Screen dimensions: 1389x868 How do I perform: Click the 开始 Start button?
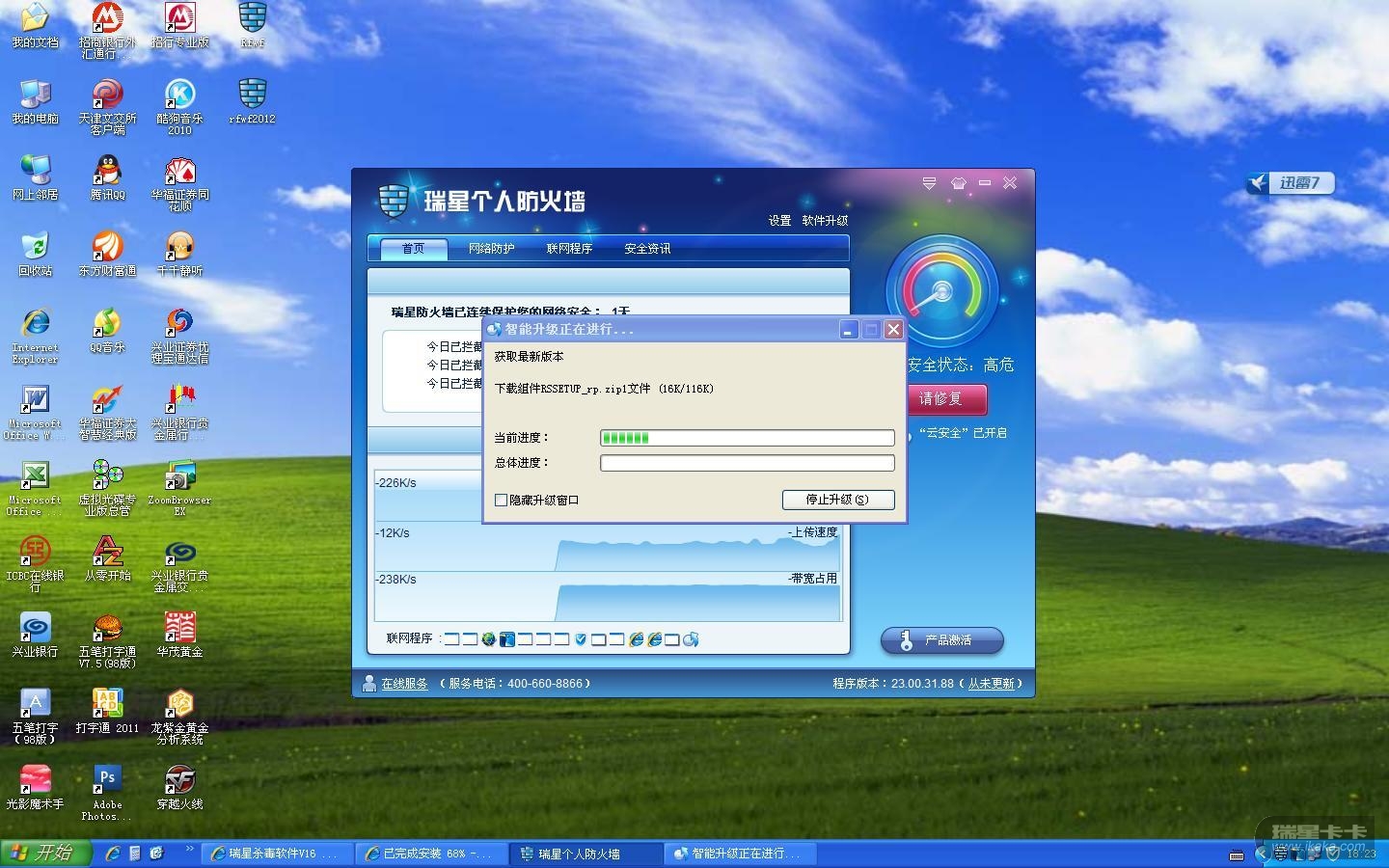click(x=45, y=854)
